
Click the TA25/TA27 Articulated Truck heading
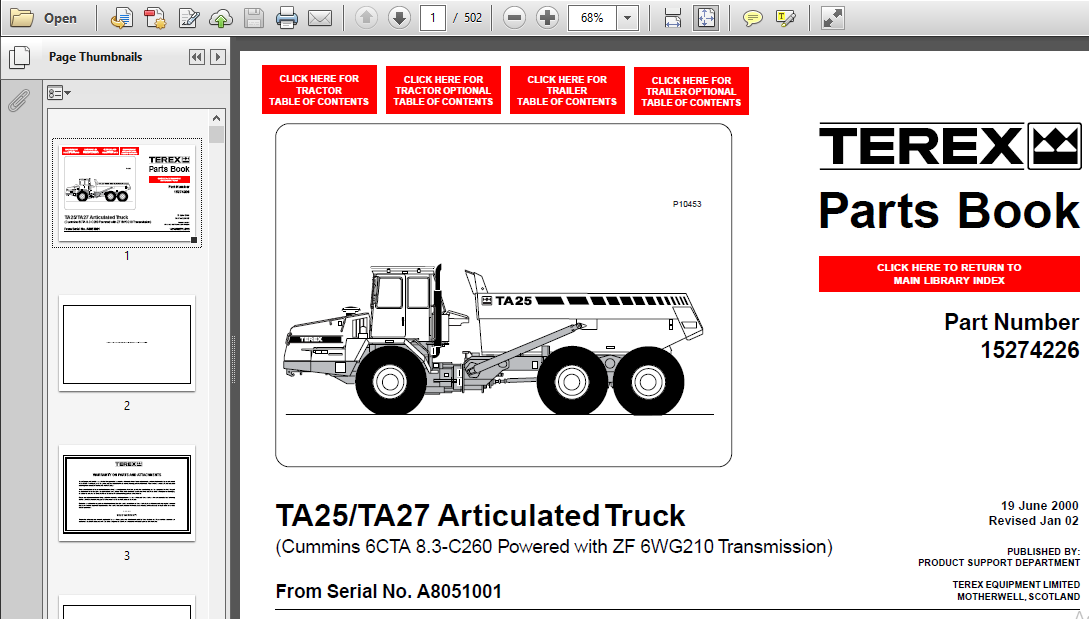tap(480, 515)
